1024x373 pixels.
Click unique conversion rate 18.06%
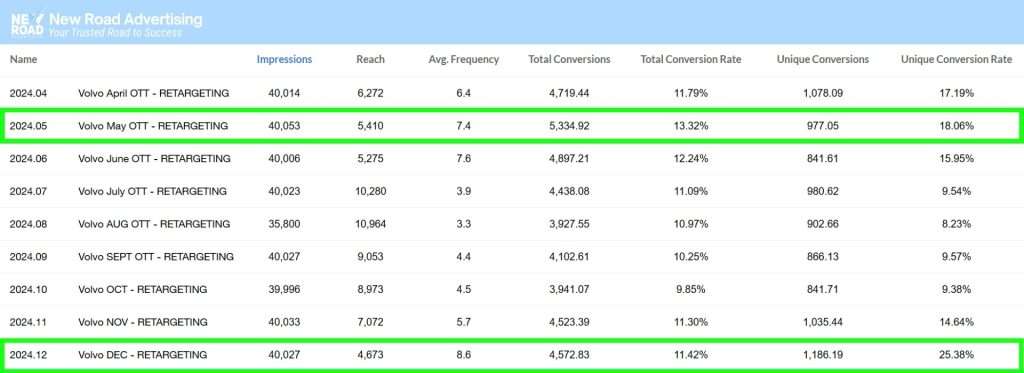coord(956,126)
